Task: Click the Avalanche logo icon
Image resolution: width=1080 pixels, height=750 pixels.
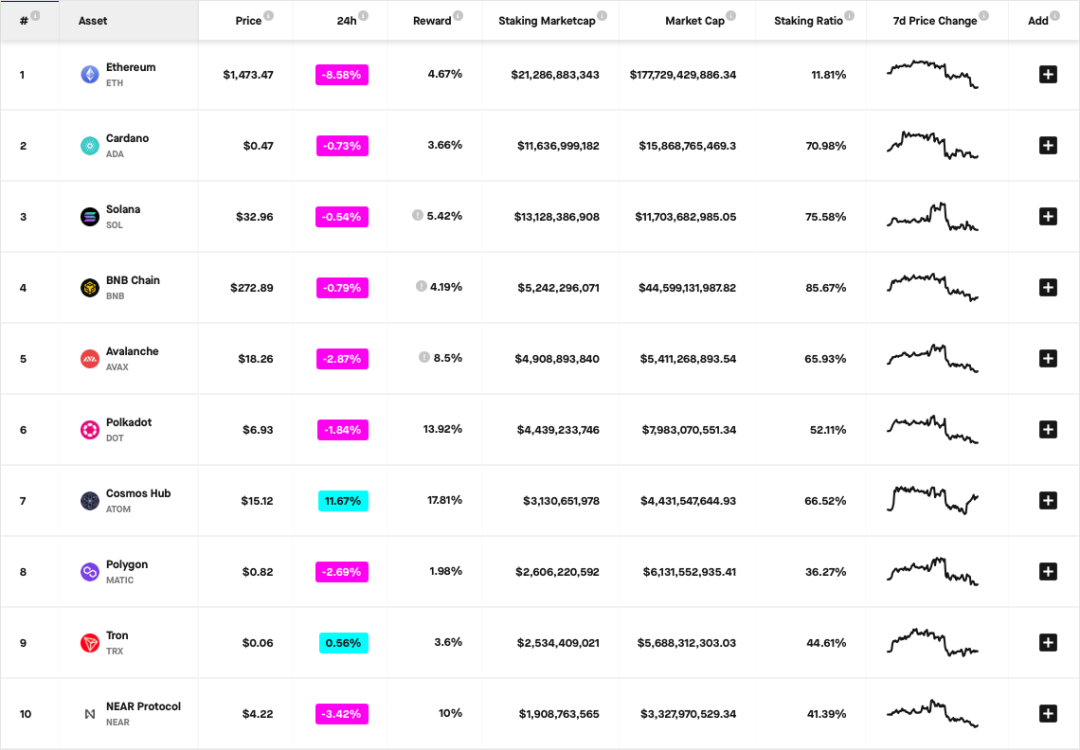Action: [x=90, y=358]
